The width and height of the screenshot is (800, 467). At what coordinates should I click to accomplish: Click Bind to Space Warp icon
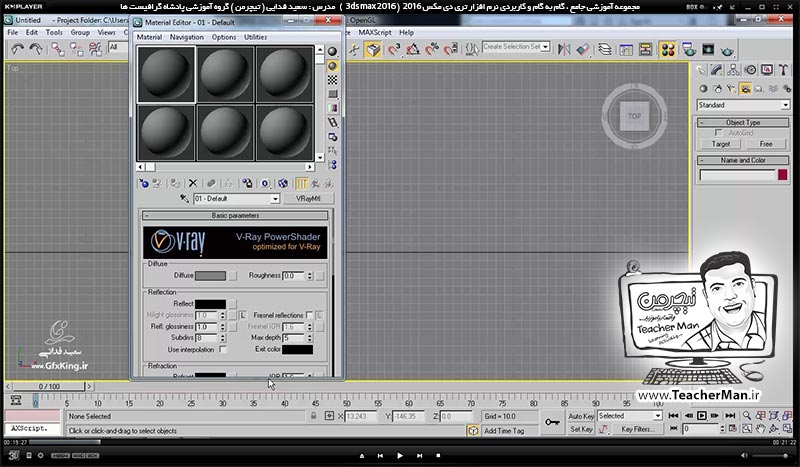coord(95,49)
